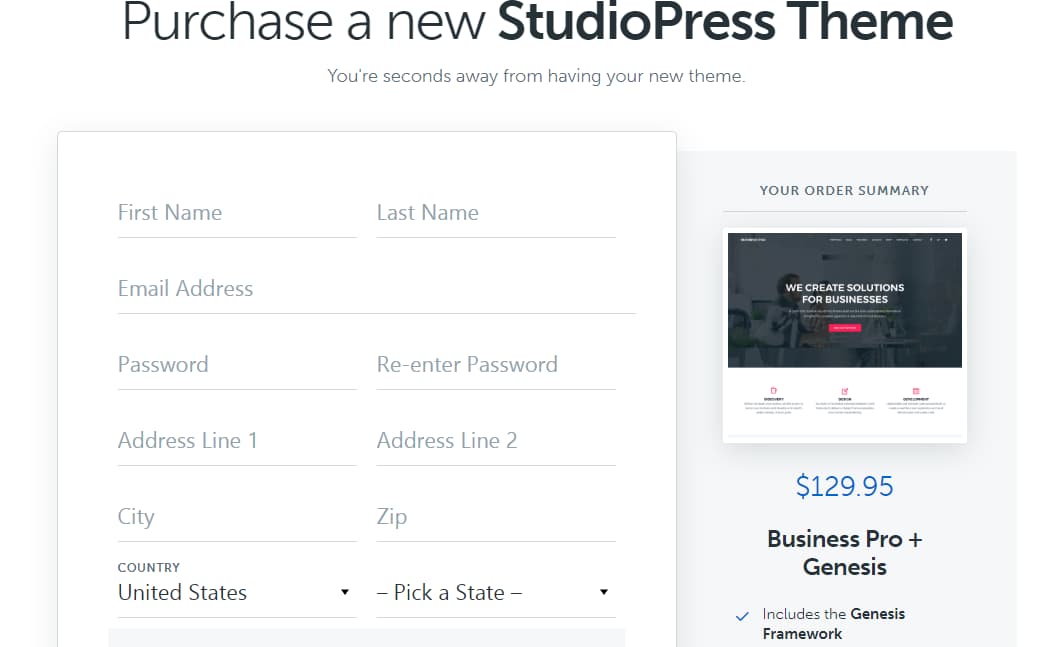Click the Business Pro theme preview thumbnail
Image resolution: width=1062 pixels, height=647 pixels.
[845, 336]
